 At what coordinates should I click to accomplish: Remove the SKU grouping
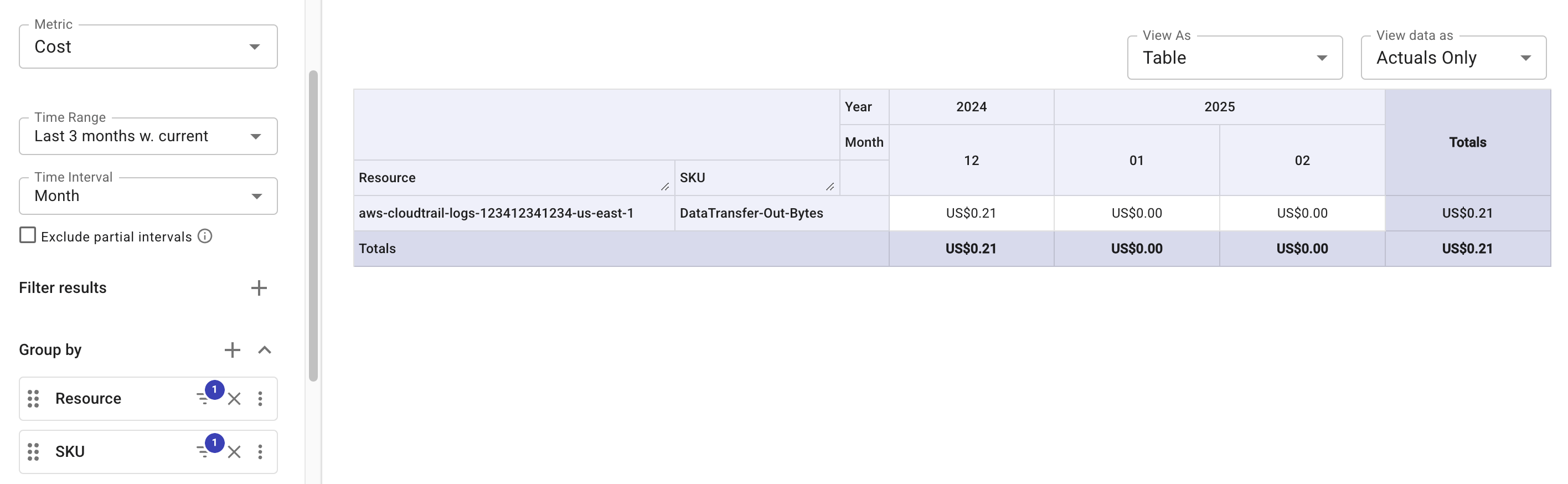point(234,452)
